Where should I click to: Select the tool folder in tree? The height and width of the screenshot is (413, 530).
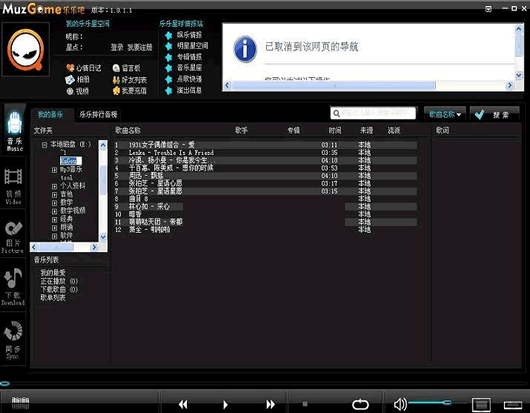click(67, 178)
